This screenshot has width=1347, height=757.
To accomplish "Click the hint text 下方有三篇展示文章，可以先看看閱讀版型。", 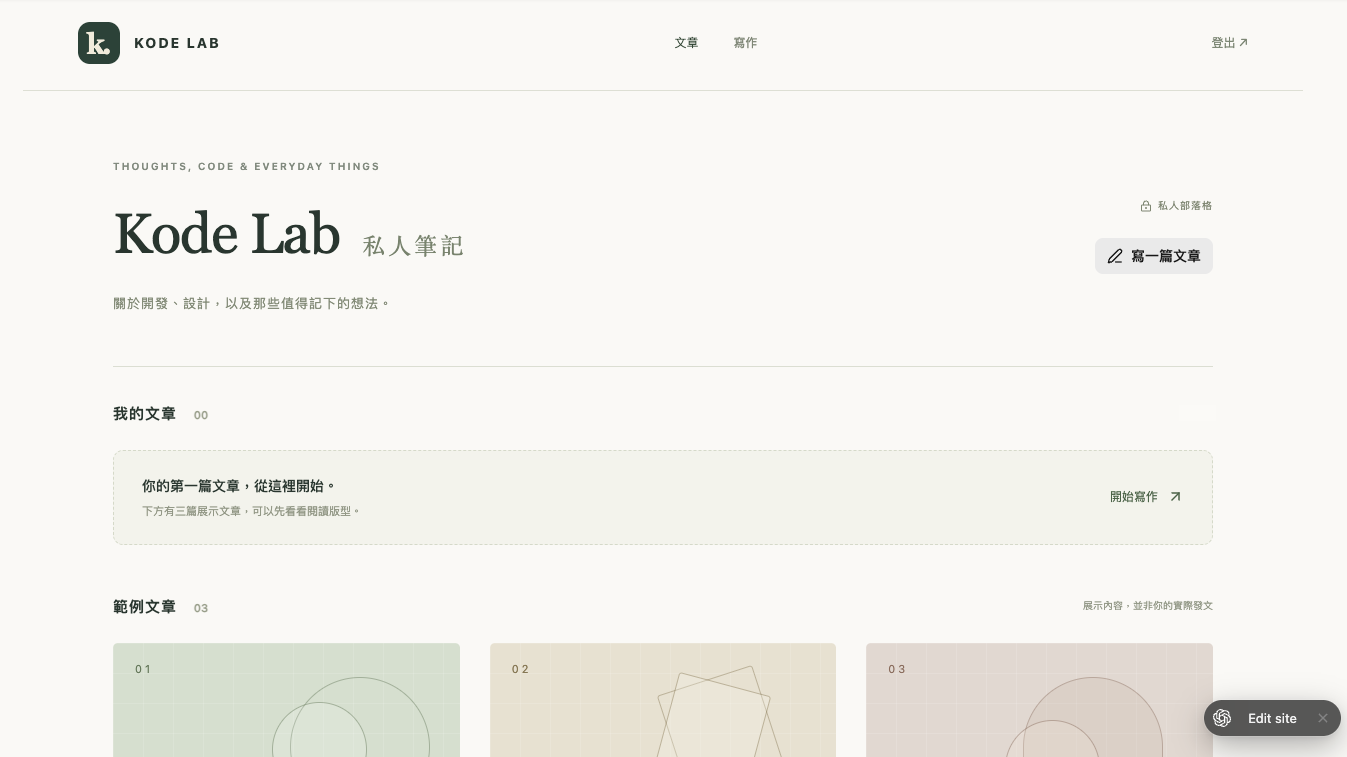I will click(x=251, y=511).
